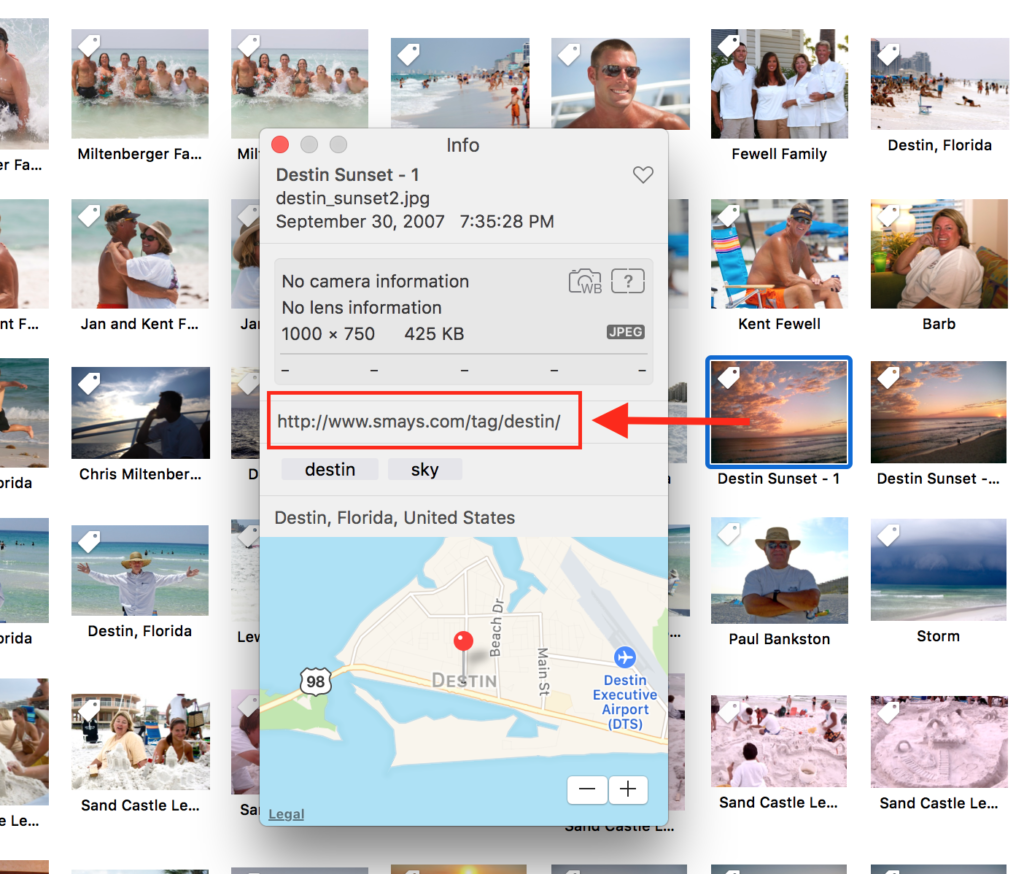
Task: Click keyword tag badge on Fewell Family photo
Action: click(729, 46)
